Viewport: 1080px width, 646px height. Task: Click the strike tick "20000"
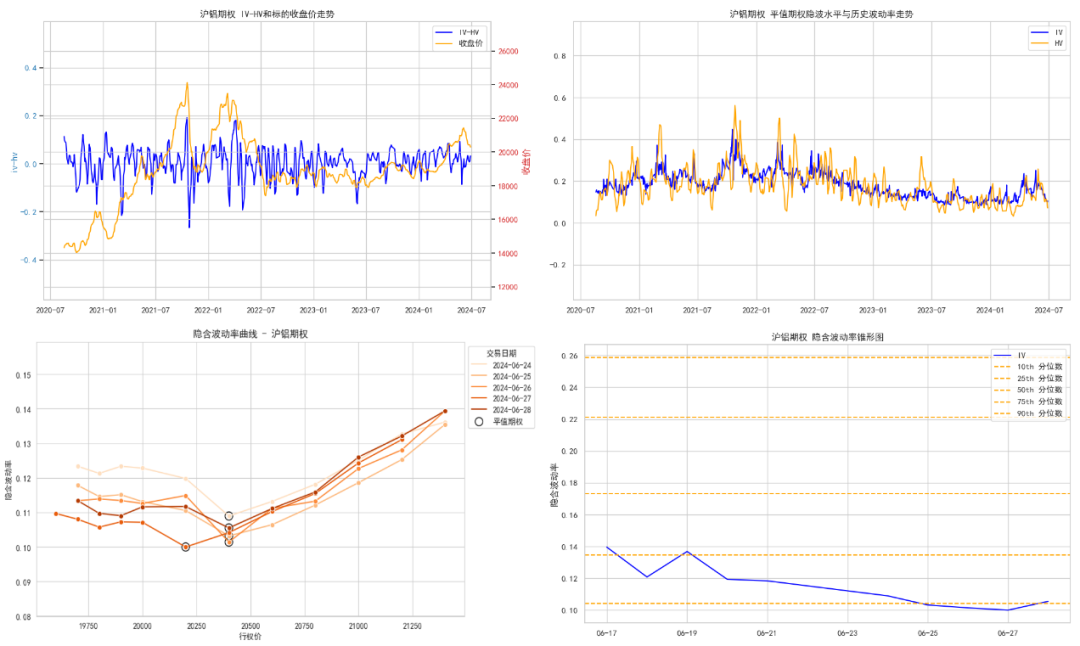[x=142, y=627]
